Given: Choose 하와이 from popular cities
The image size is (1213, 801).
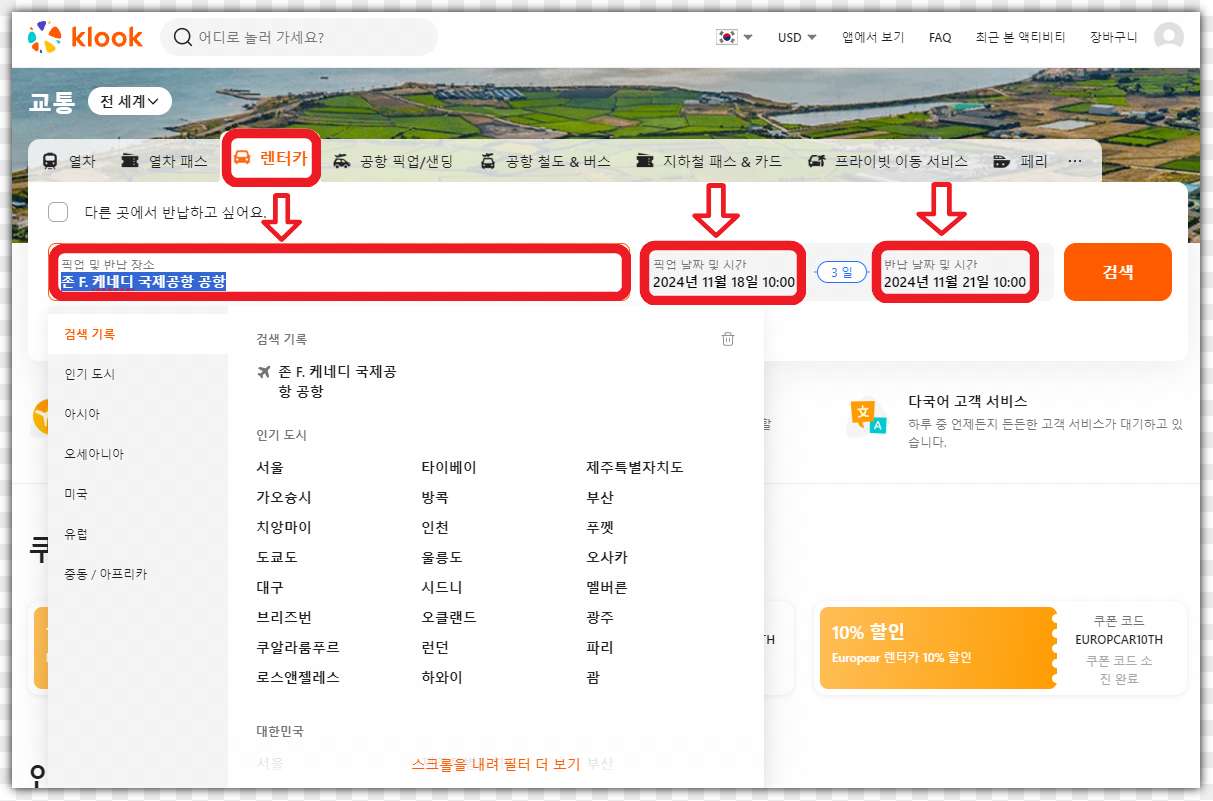Looking at the screenshot, I should (x=442, y=677).
